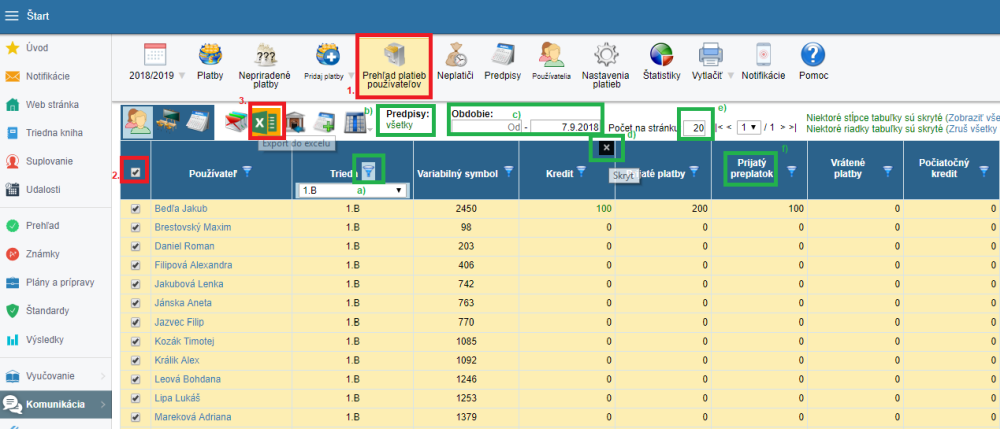This screenshot has height=429, width=1000.
Task: Click the filter icon beside Trieda
Action: pos(369,170)
